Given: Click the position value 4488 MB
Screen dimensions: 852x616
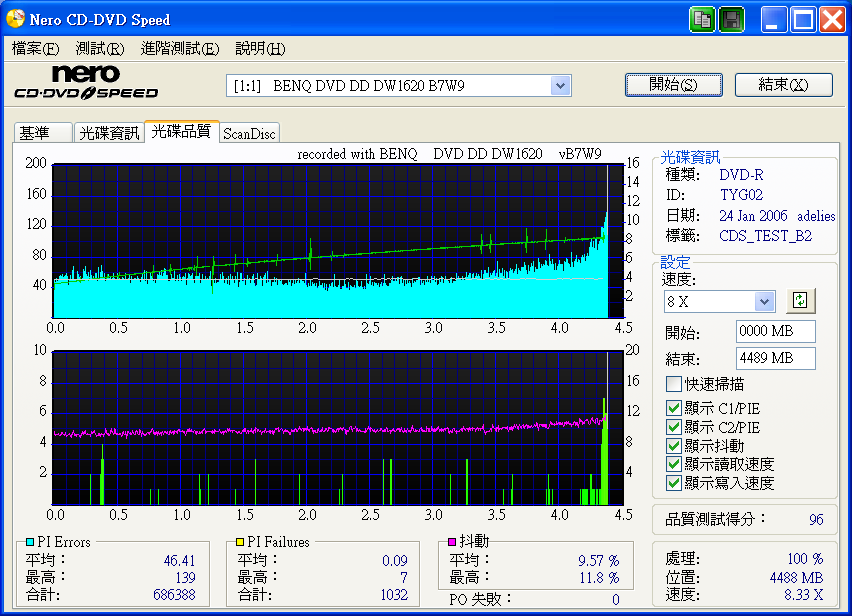Looking at the screenshot, I should (797, 577).
